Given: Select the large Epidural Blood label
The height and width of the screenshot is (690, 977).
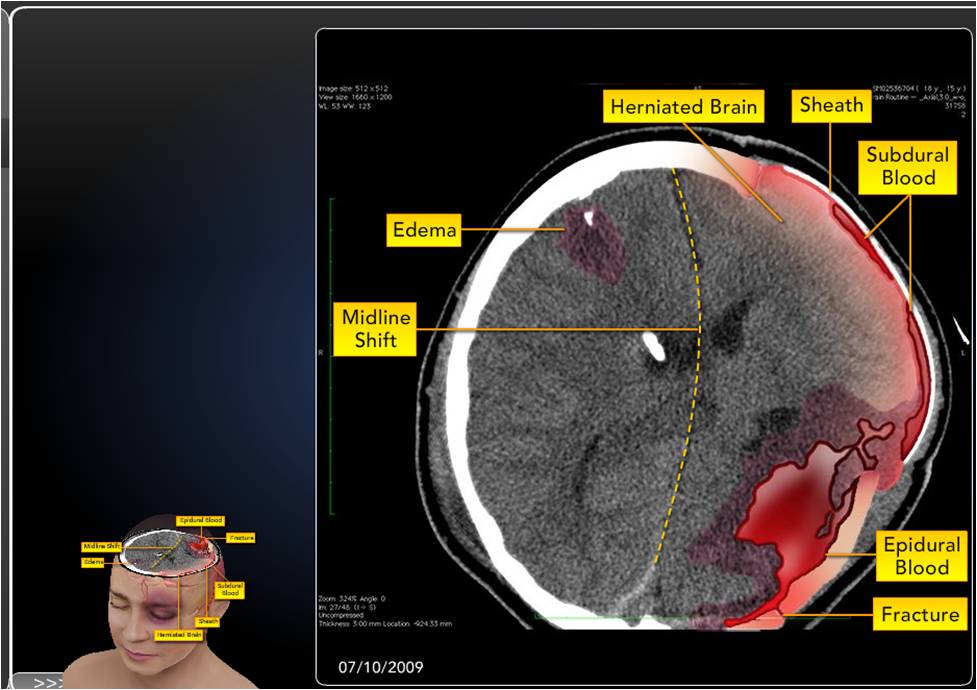Looking at the screenshot, I should 921,556.
